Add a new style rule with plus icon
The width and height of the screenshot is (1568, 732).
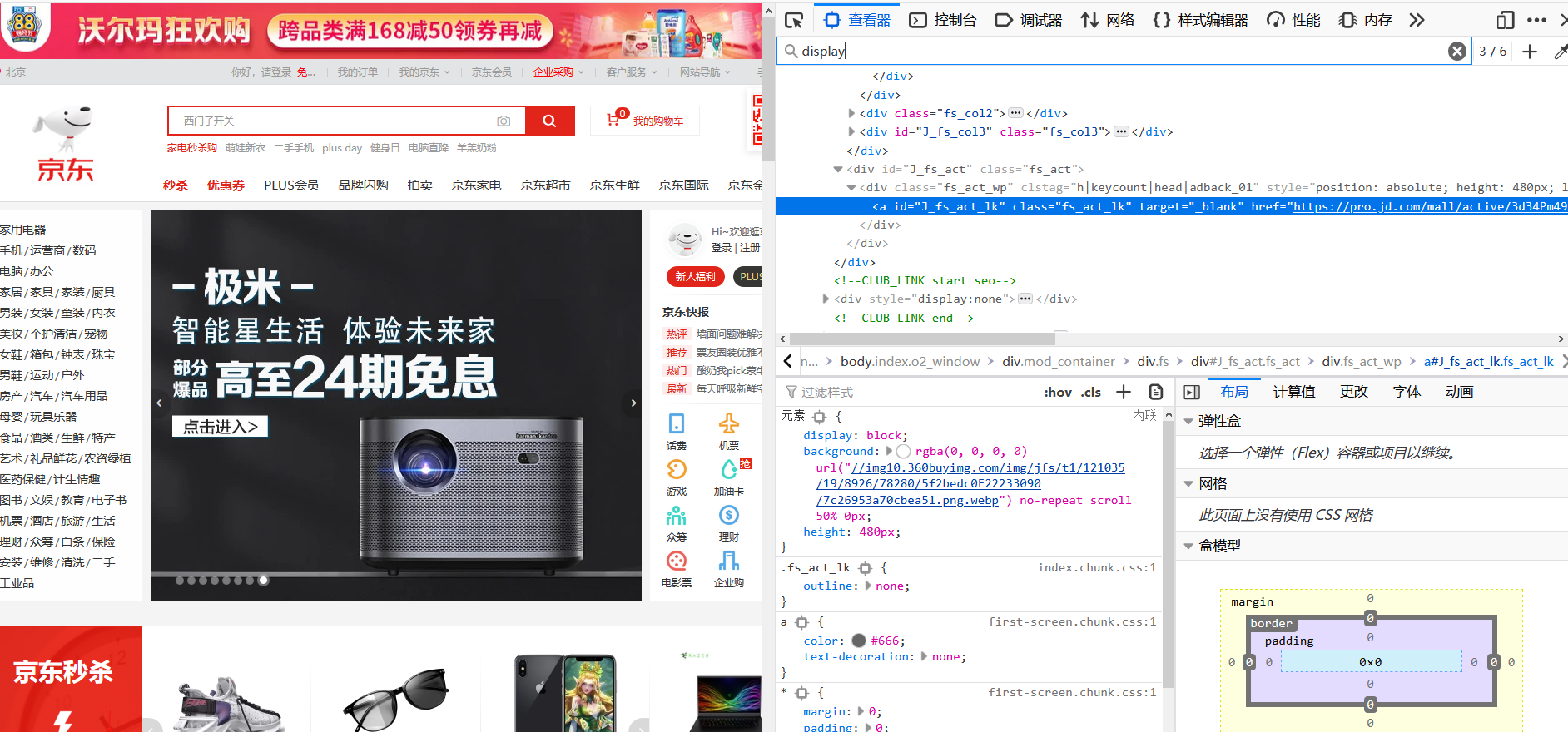[1124, 392]
